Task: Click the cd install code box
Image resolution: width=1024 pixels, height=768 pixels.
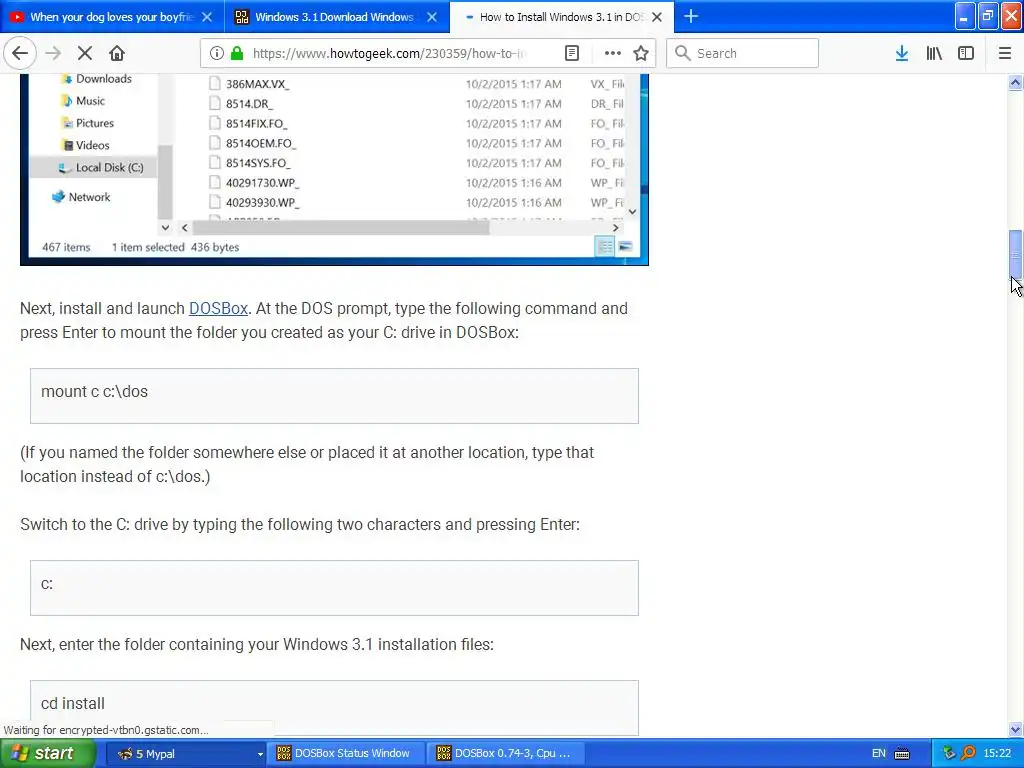Action: click(334, 708)
